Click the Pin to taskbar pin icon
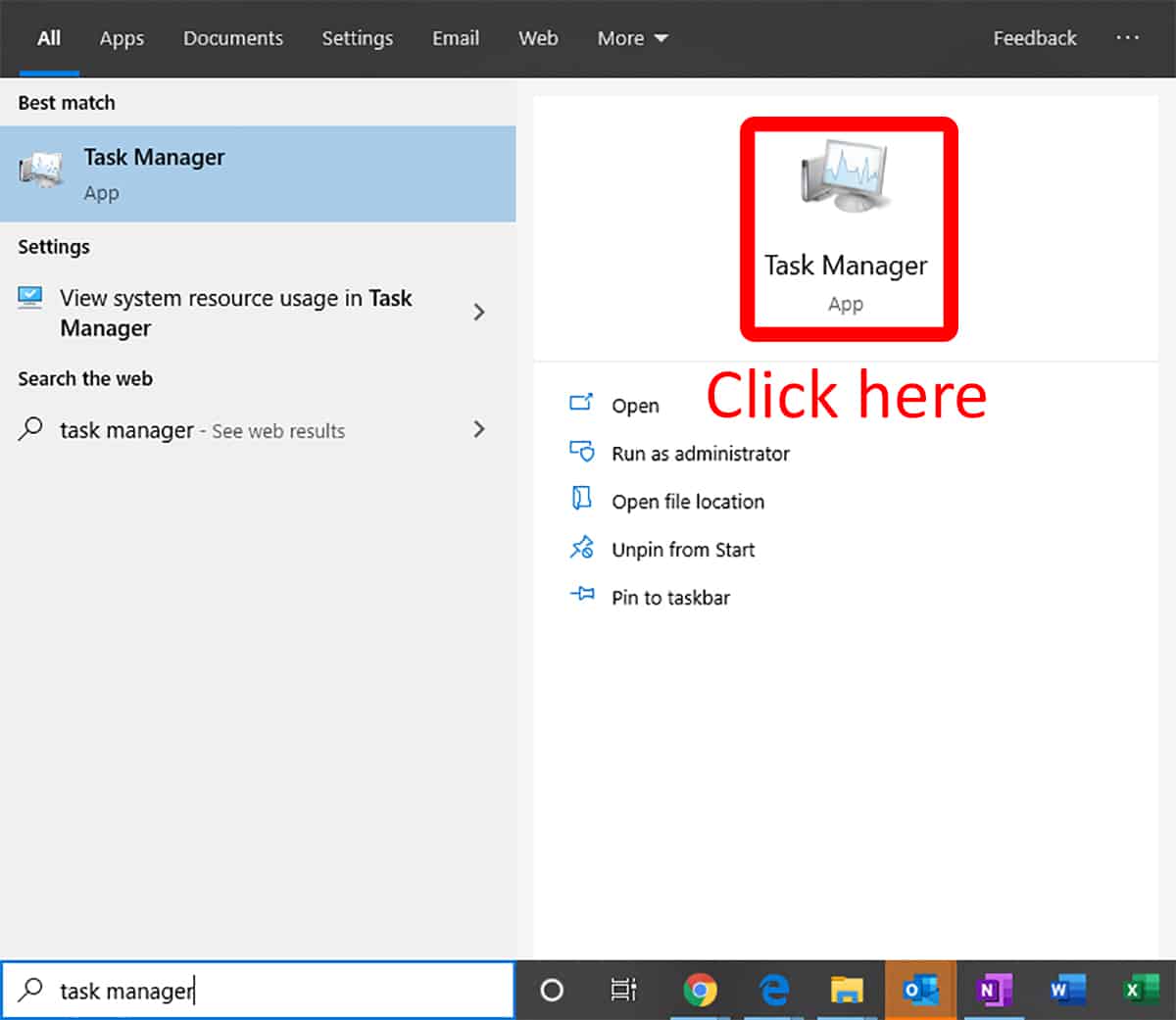The image size is (1176, 1020). (x=582, y=594)
